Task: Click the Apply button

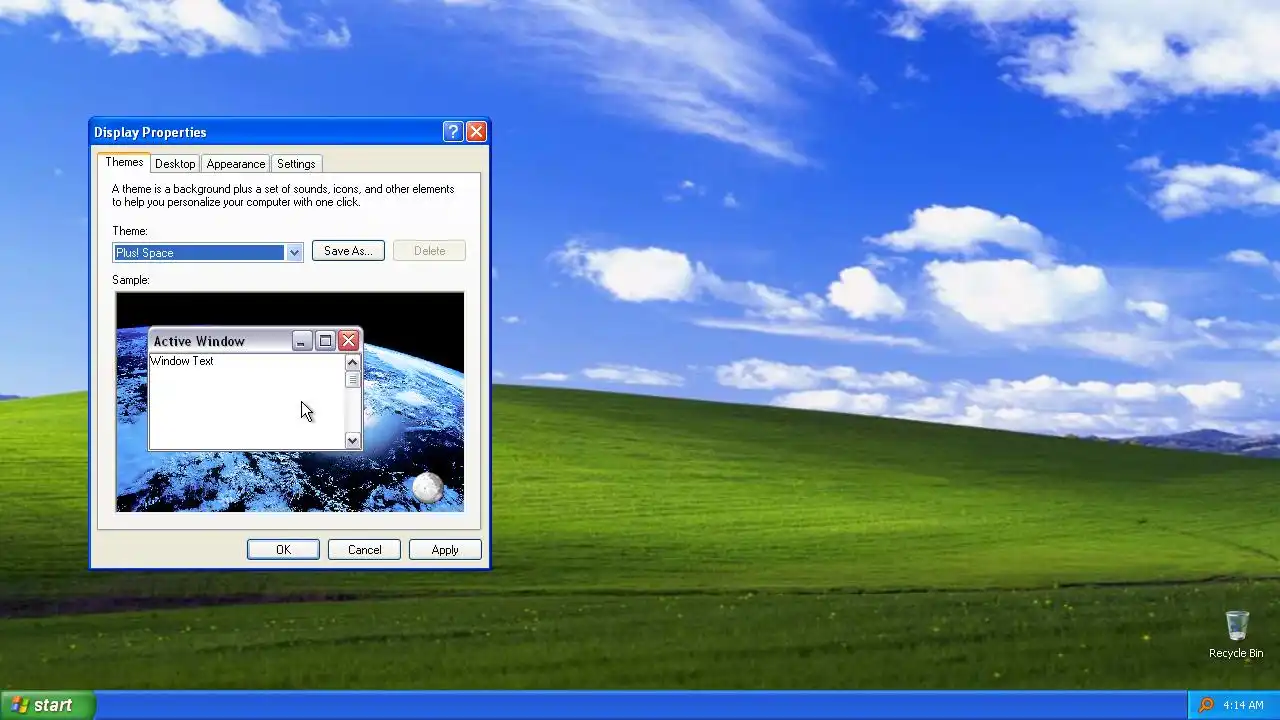Action: click(445, 550)
